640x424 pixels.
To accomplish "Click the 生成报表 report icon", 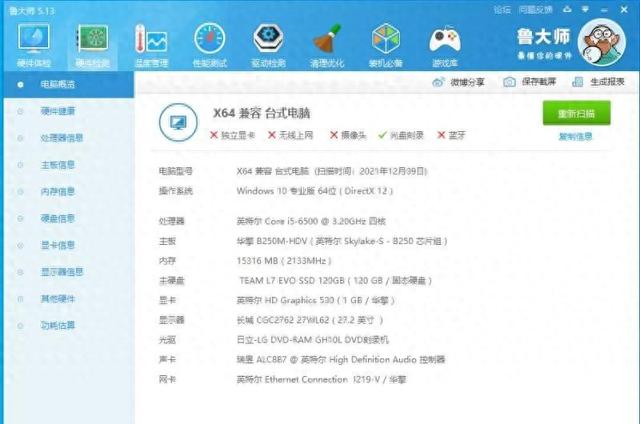I will point(578,82).
